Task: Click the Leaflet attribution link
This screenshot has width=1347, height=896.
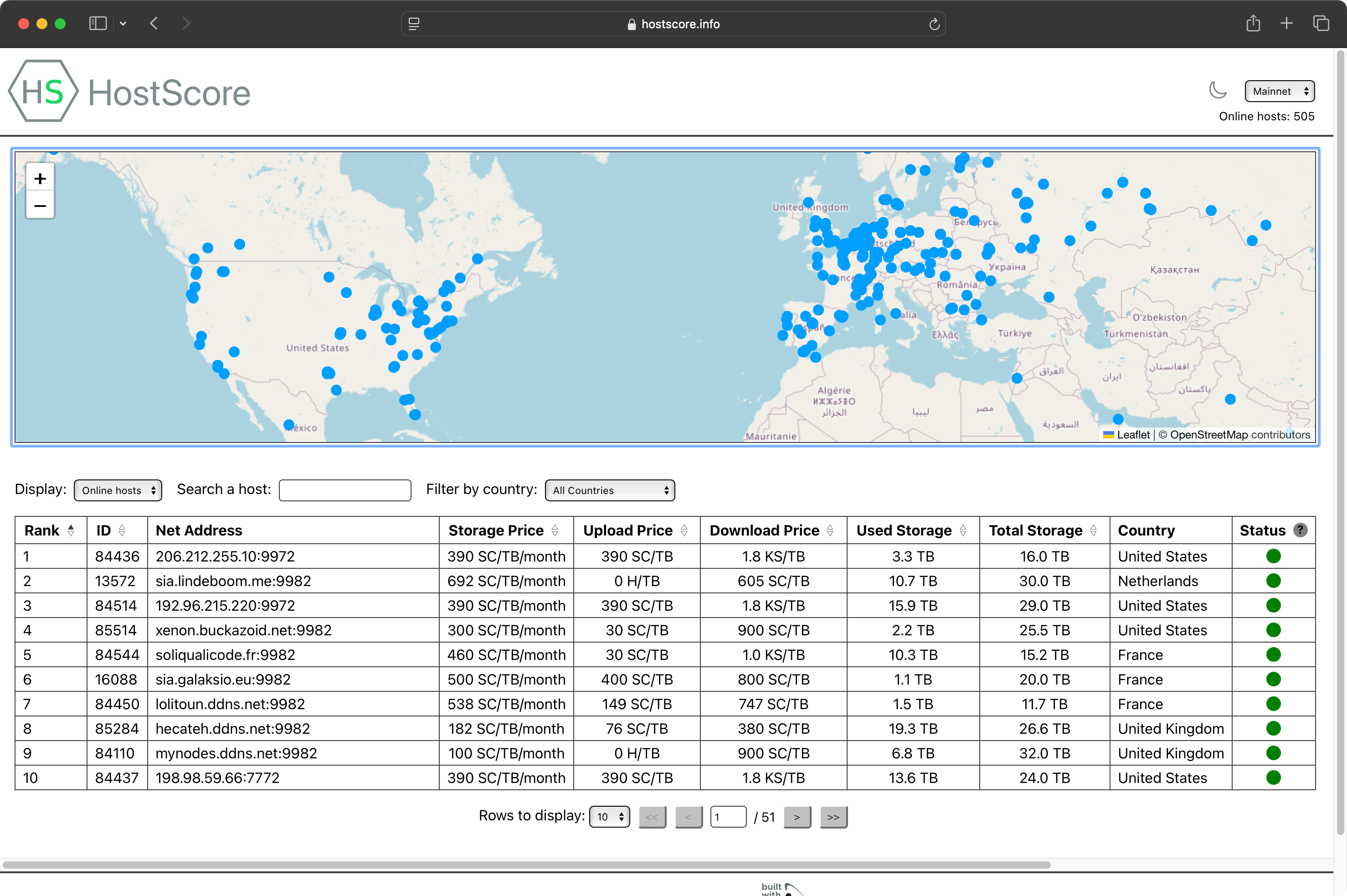Action: 1133,435
